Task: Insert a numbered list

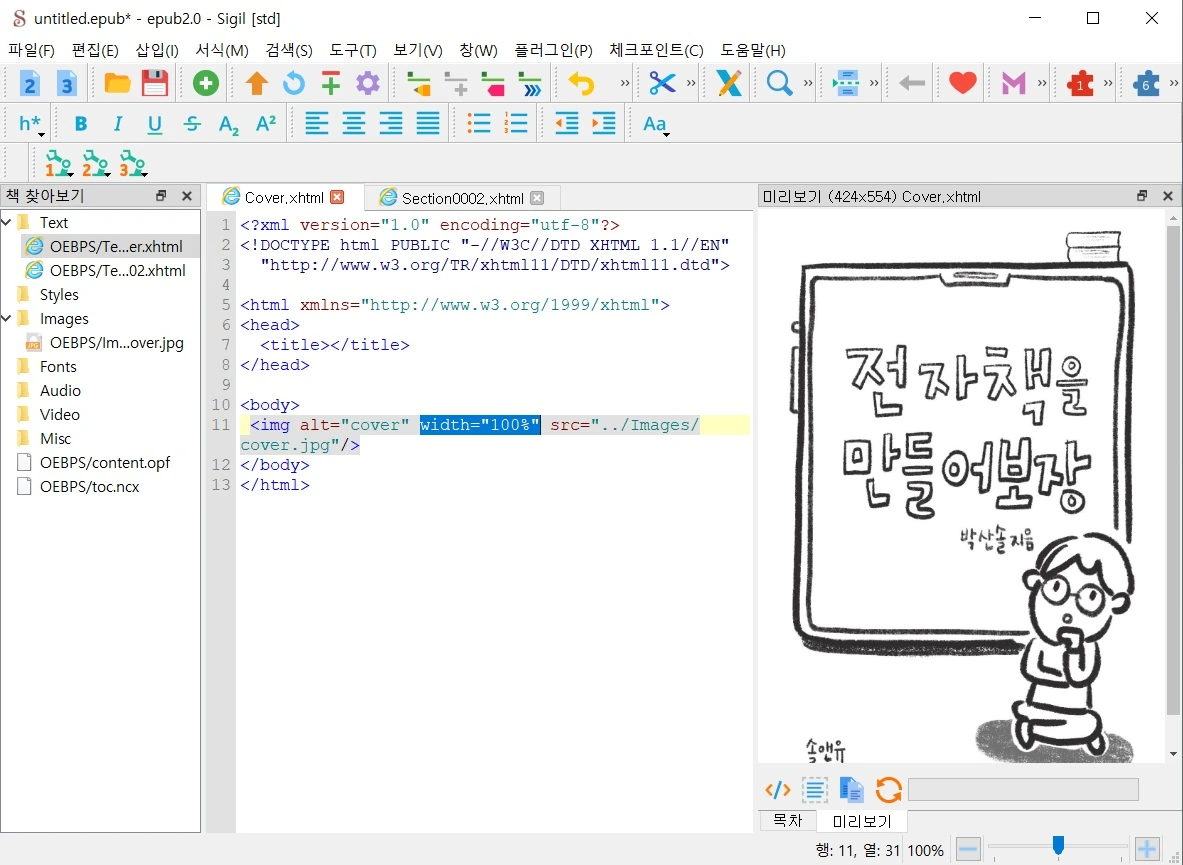Action: pyautogui.click(x=516, y=123)
